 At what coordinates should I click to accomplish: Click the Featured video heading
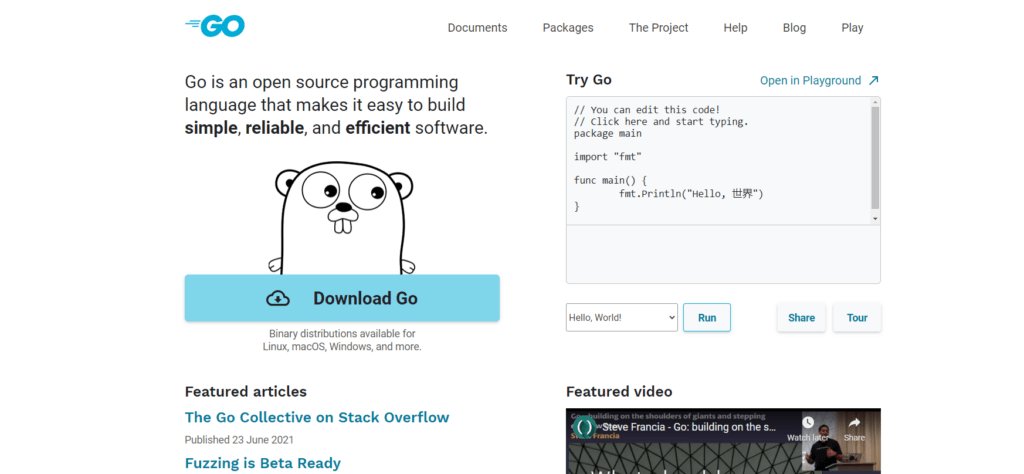click(619, 391)
